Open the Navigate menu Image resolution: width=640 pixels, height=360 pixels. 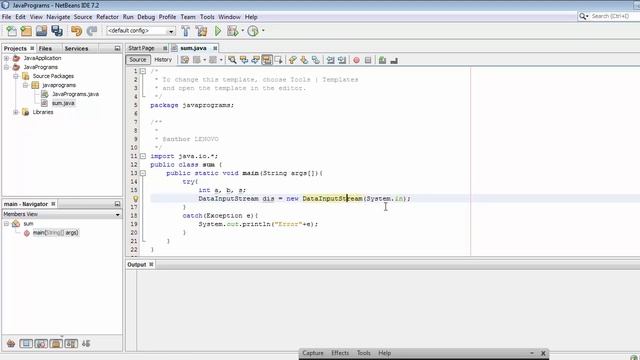[x=58, y=17]
